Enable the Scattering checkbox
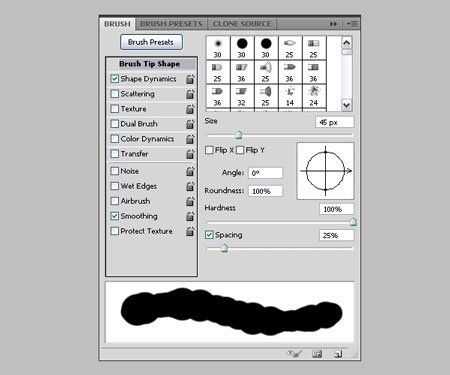 click(114, 94)
